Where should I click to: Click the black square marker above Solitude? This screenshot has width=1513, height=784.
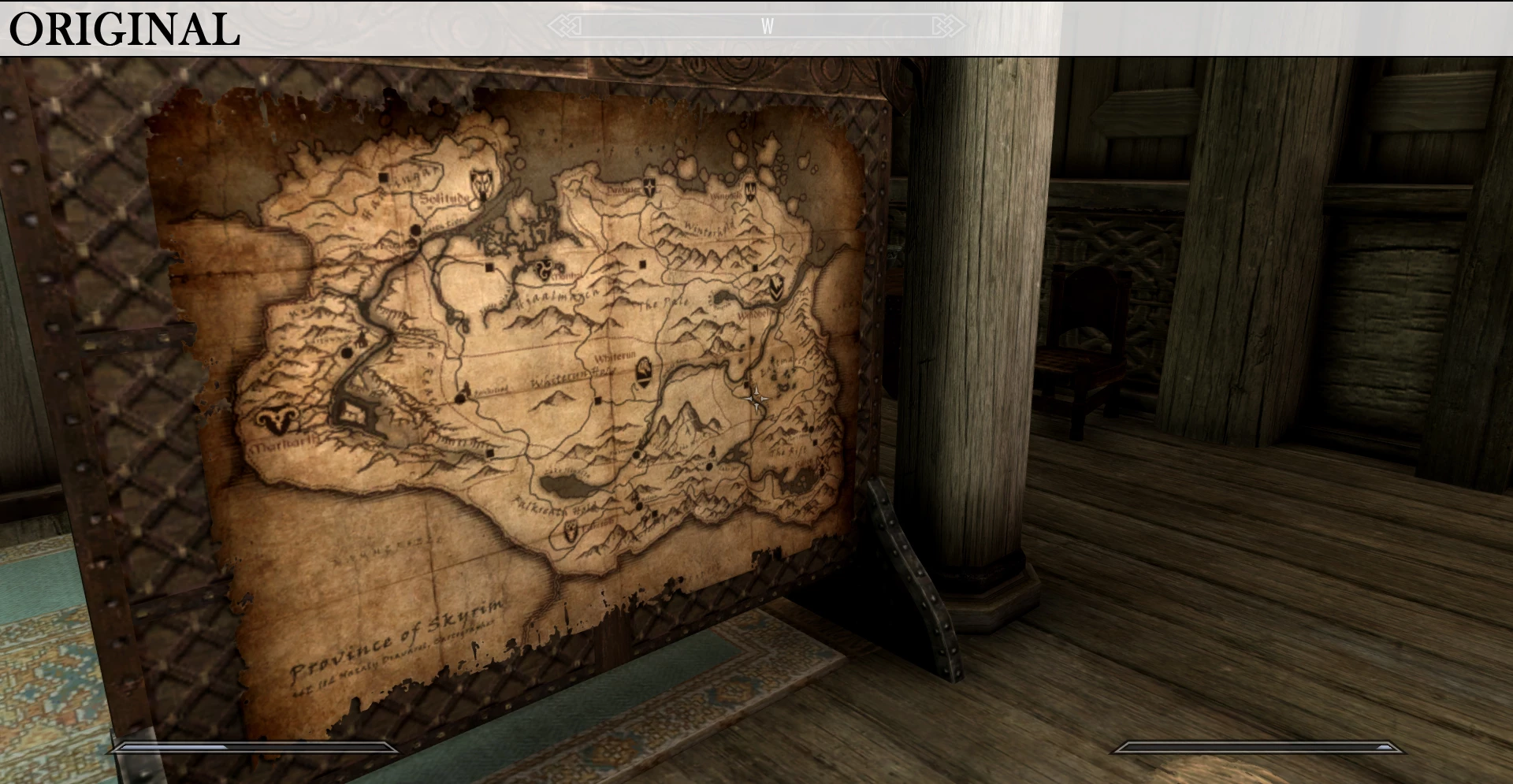tap(384, 178)
